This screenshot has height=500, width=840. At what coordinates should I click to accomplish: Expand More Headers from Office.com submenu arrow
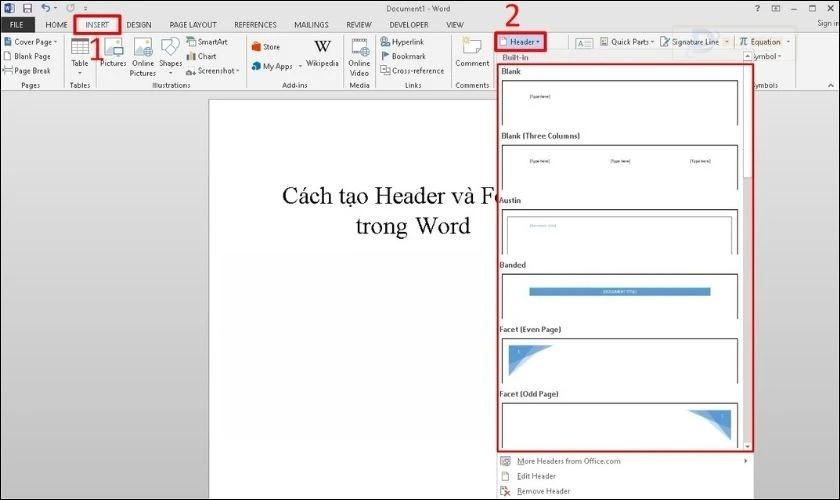(x=745, y=461)
